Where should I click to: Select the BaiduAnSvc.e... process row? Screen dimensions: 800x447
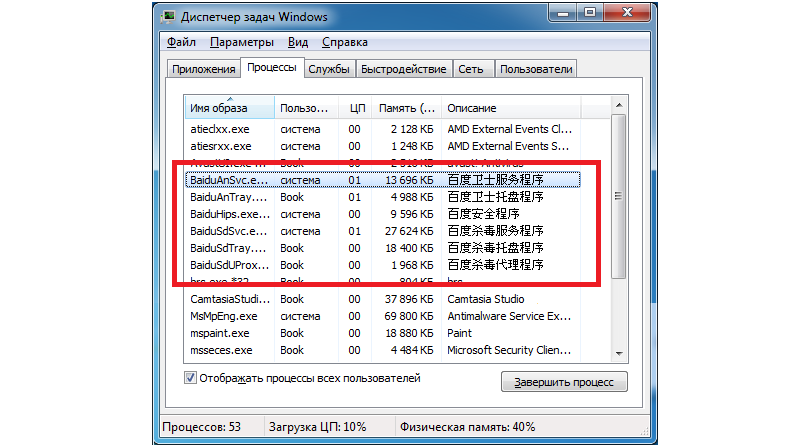[383, 180]
